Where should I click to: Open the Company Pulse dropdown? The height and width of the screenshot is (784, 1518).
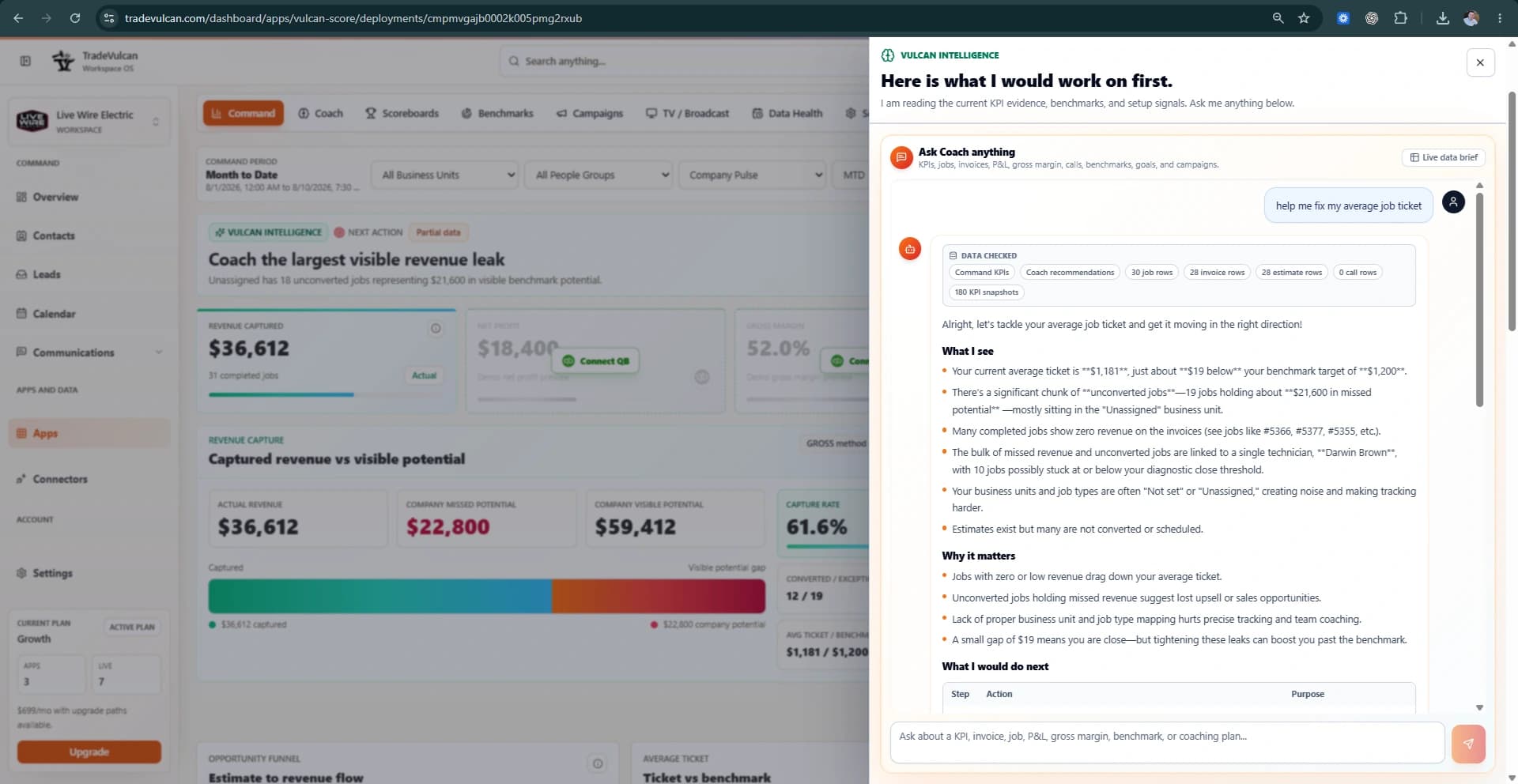[752, 175]
